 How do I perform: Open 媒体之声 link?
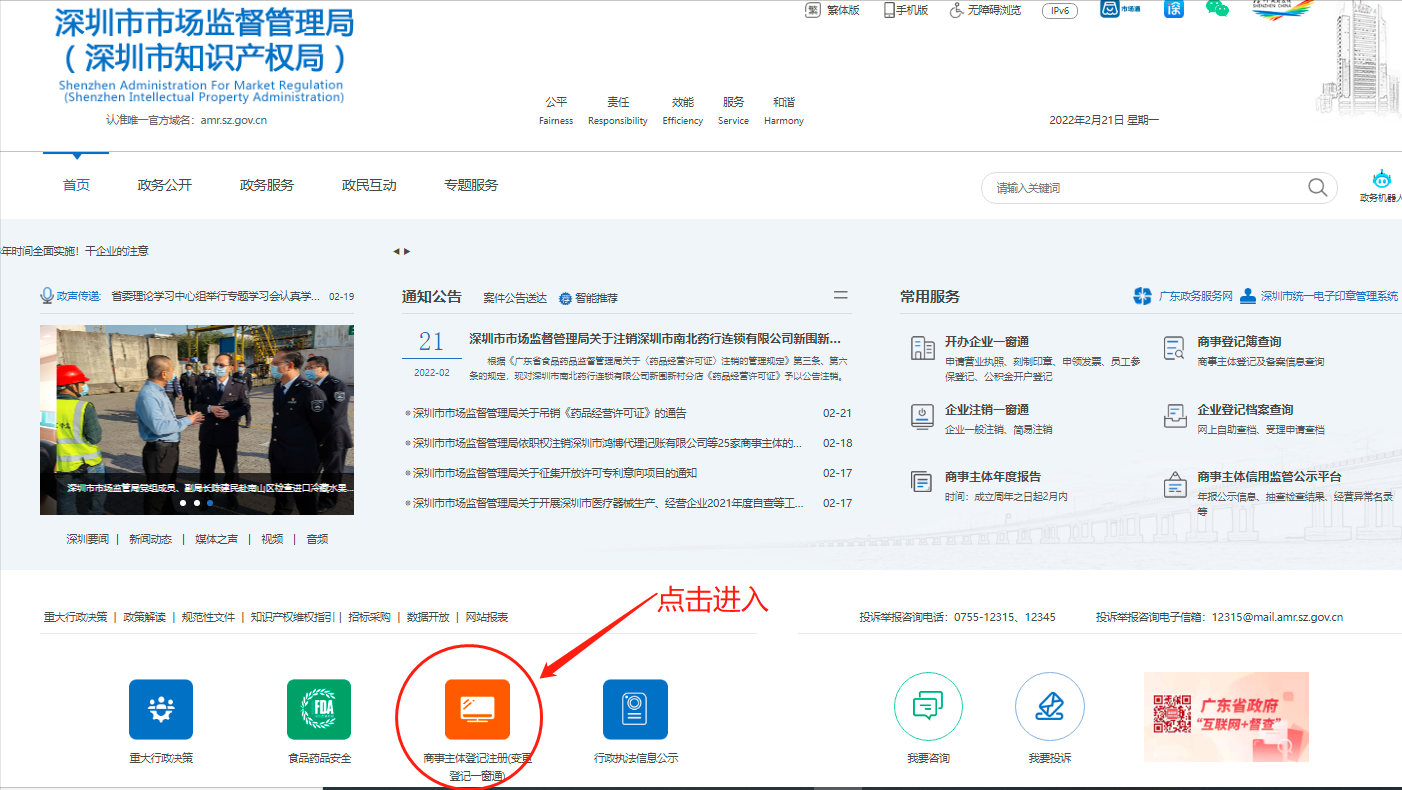pyautogui.click(x=216, y=539)
